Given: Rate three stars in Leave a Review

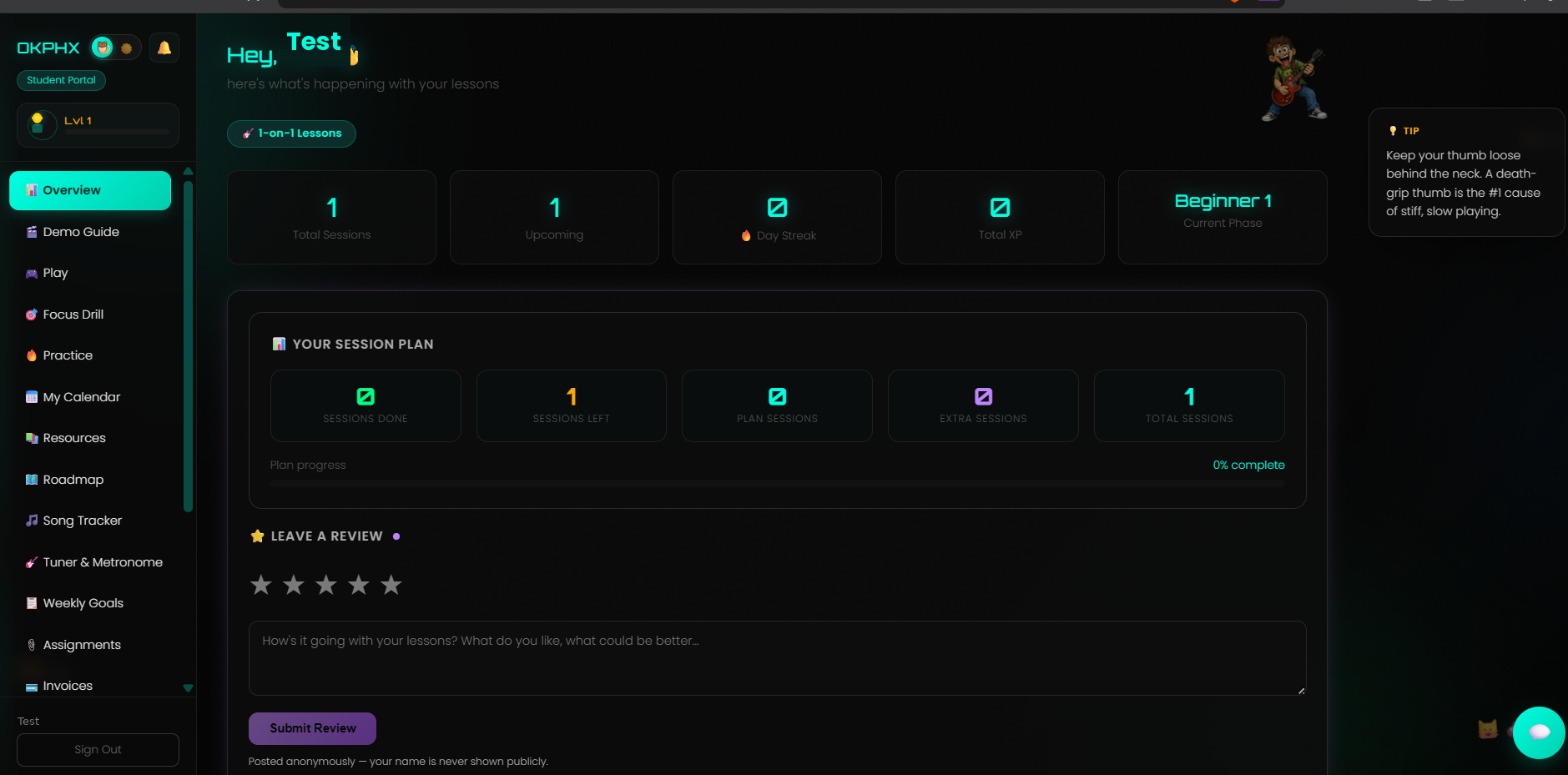Looking at the screenshot, I should (326, 585).
